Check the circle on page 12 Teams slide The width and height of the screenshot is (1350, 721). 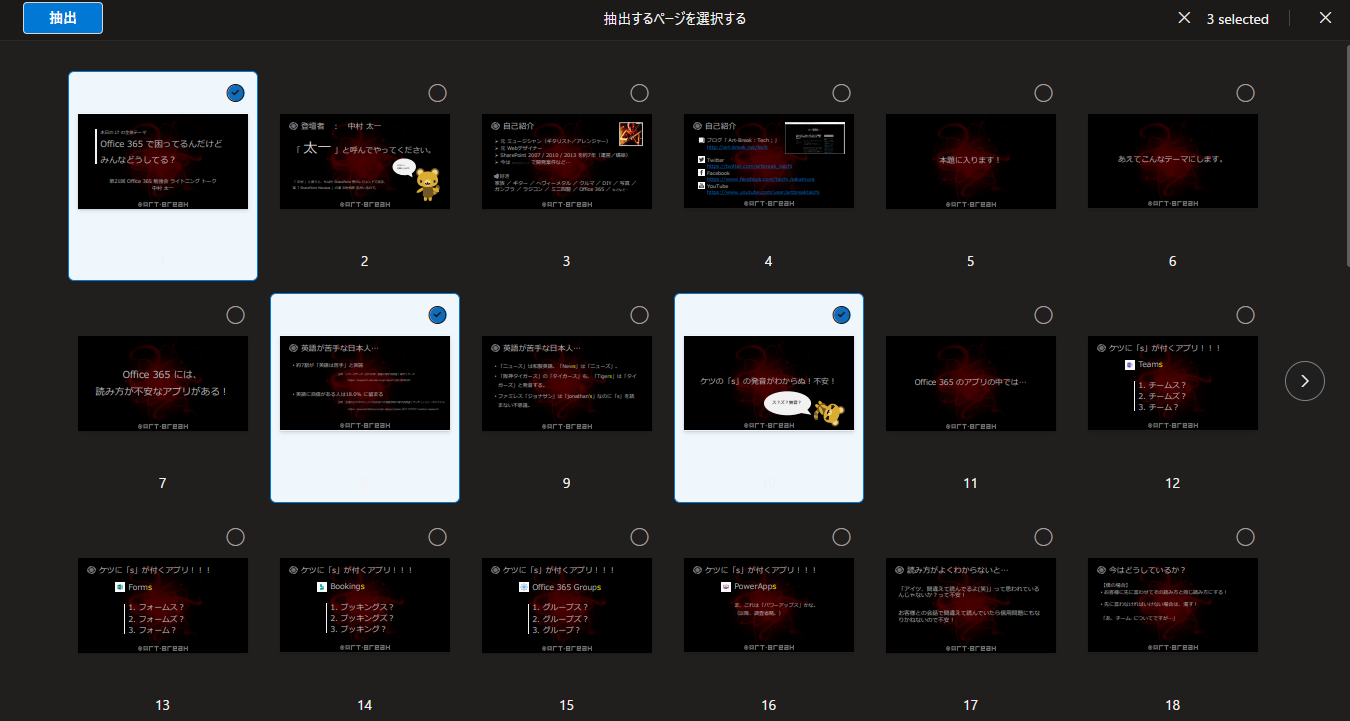(x=1245, y=315)
